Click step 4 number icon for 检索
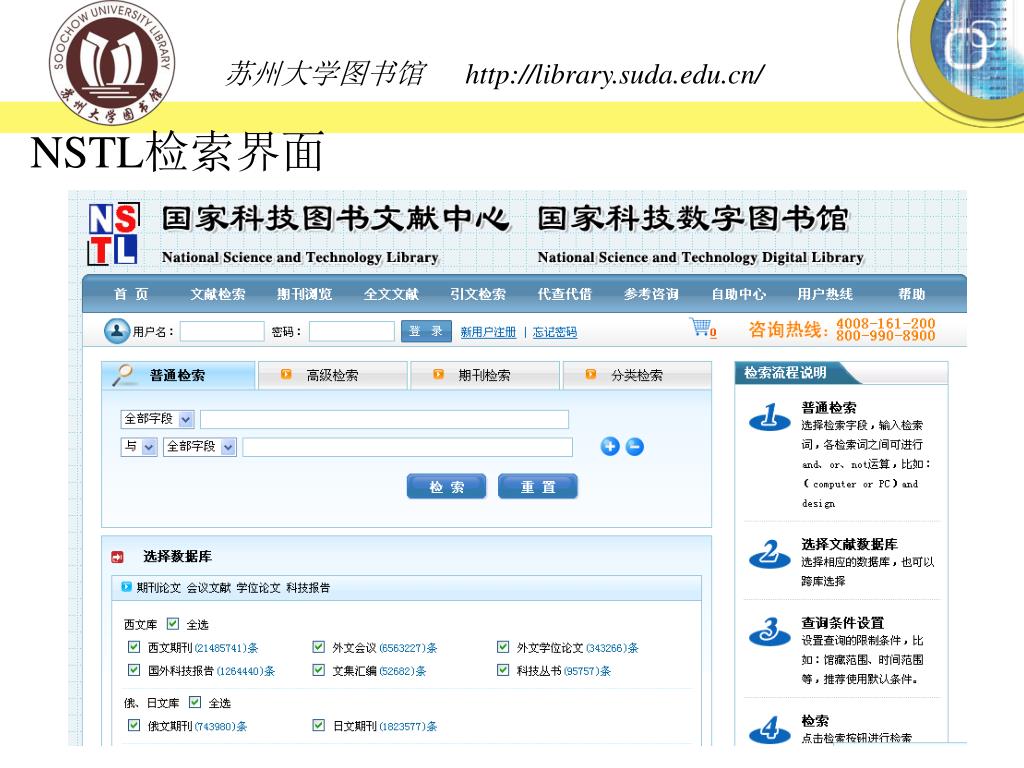The width and height of the screenshot is (1024, 768). [x=770, y=729]
